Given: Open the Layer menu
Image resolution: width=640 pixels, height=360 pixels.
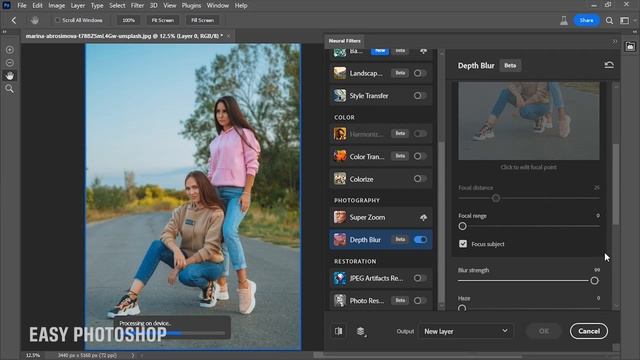Looking at the screenshot, I should click(x=78, y=5).
